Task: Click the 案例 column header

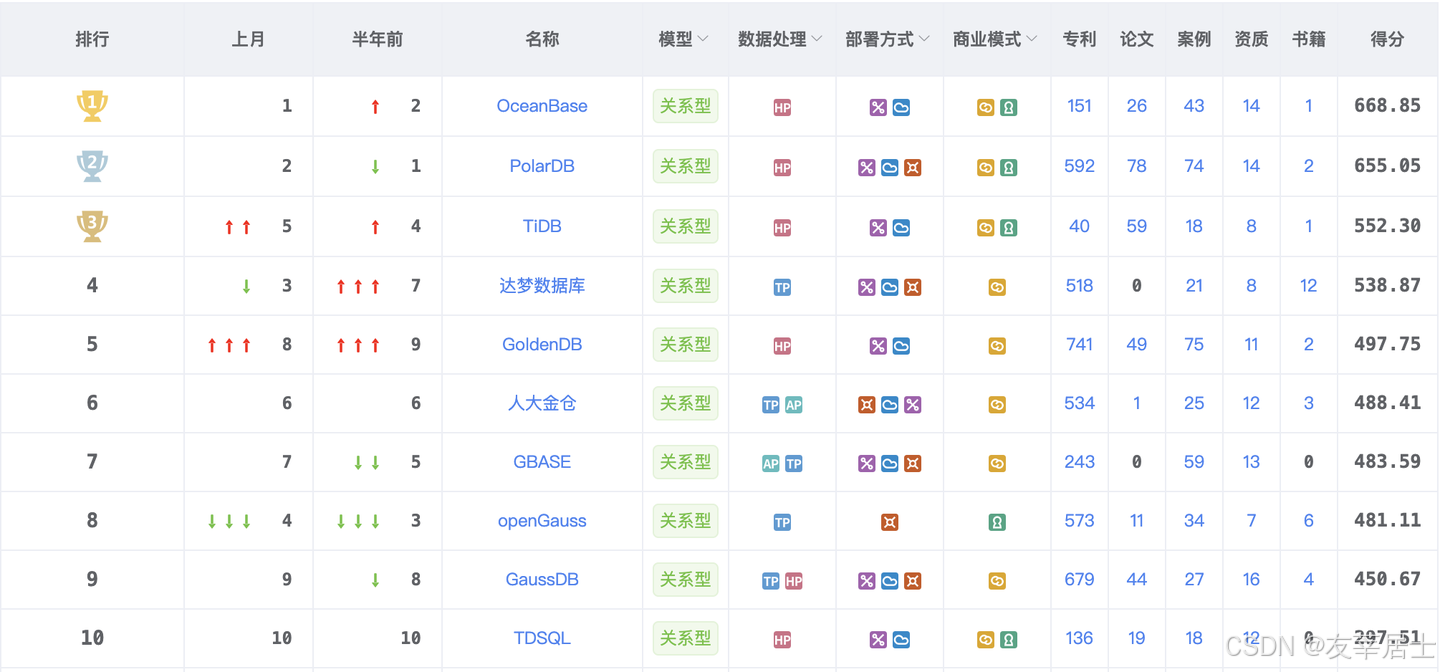Action: [x=1194, y=40]
